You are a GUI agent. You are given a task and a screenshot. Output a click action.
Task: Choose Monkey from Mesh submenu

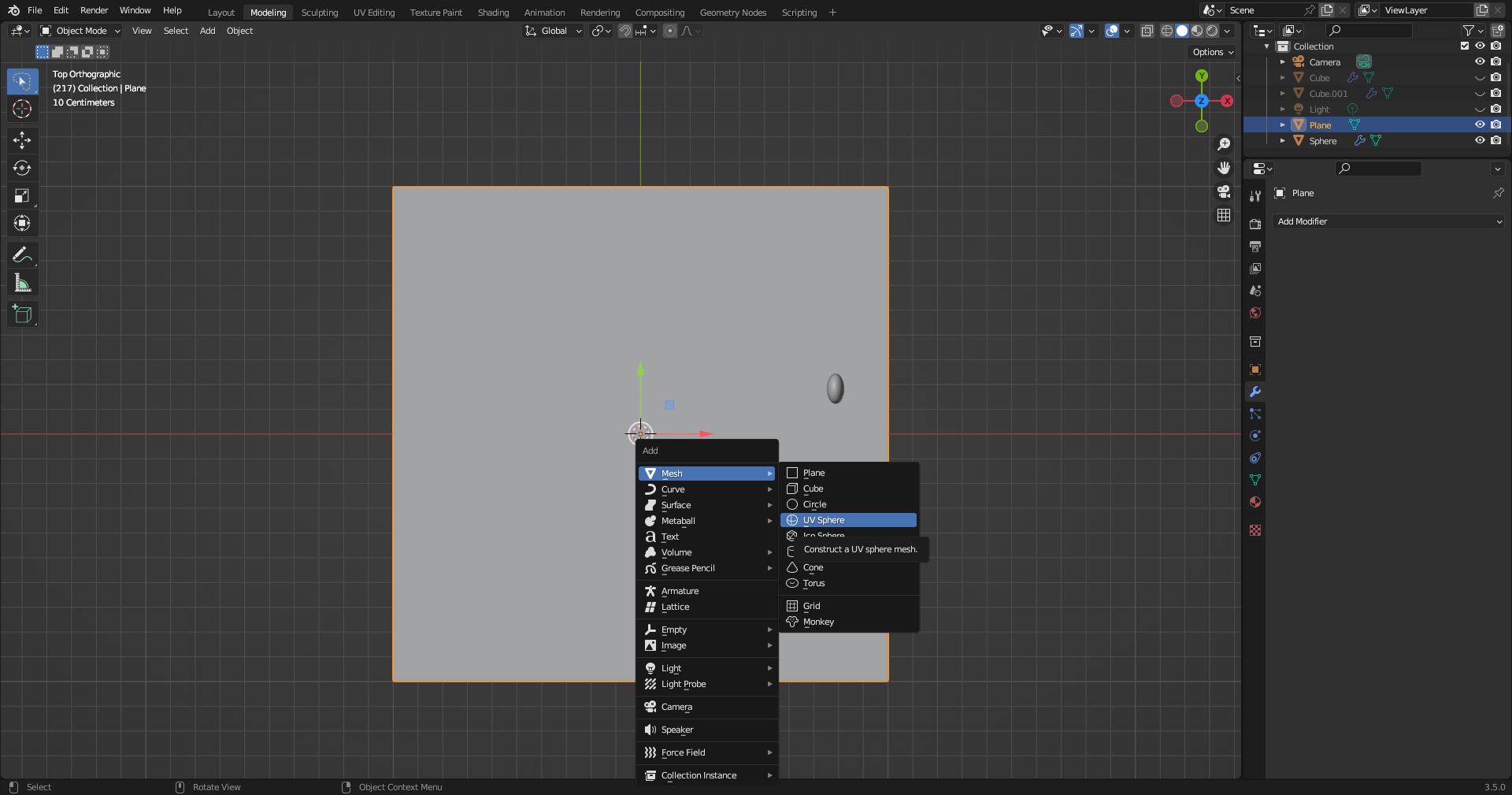point(848,622)
